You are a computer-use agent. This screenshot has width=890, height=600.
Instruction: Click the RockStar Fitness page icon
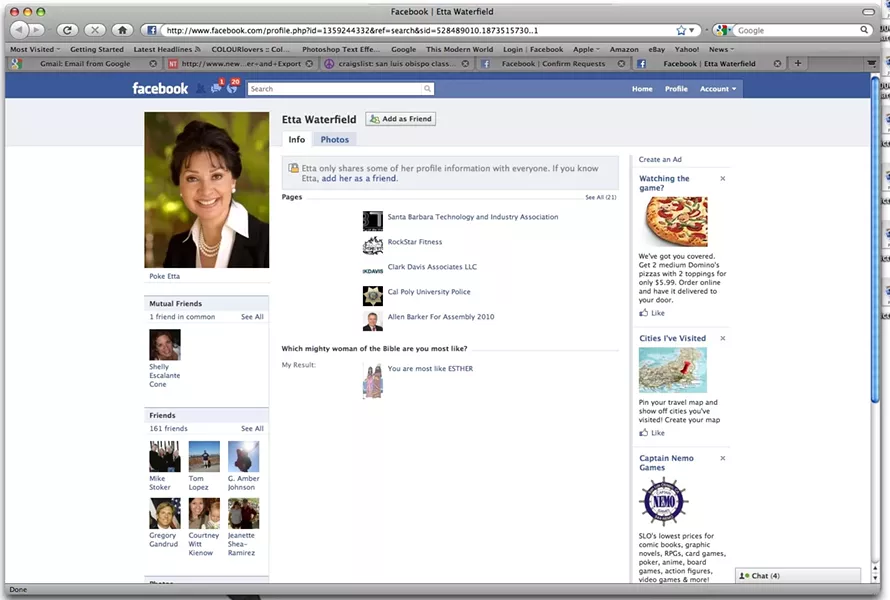coord(372,246)
